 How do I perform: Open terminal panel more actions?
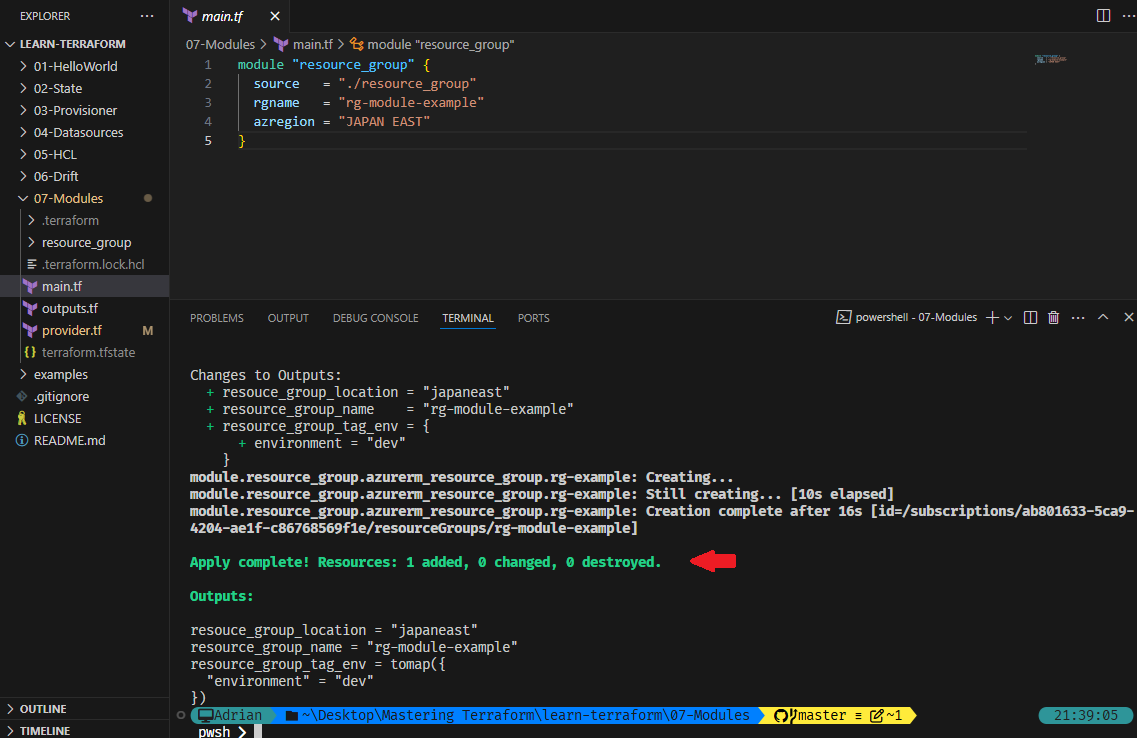coord(1078,318)
